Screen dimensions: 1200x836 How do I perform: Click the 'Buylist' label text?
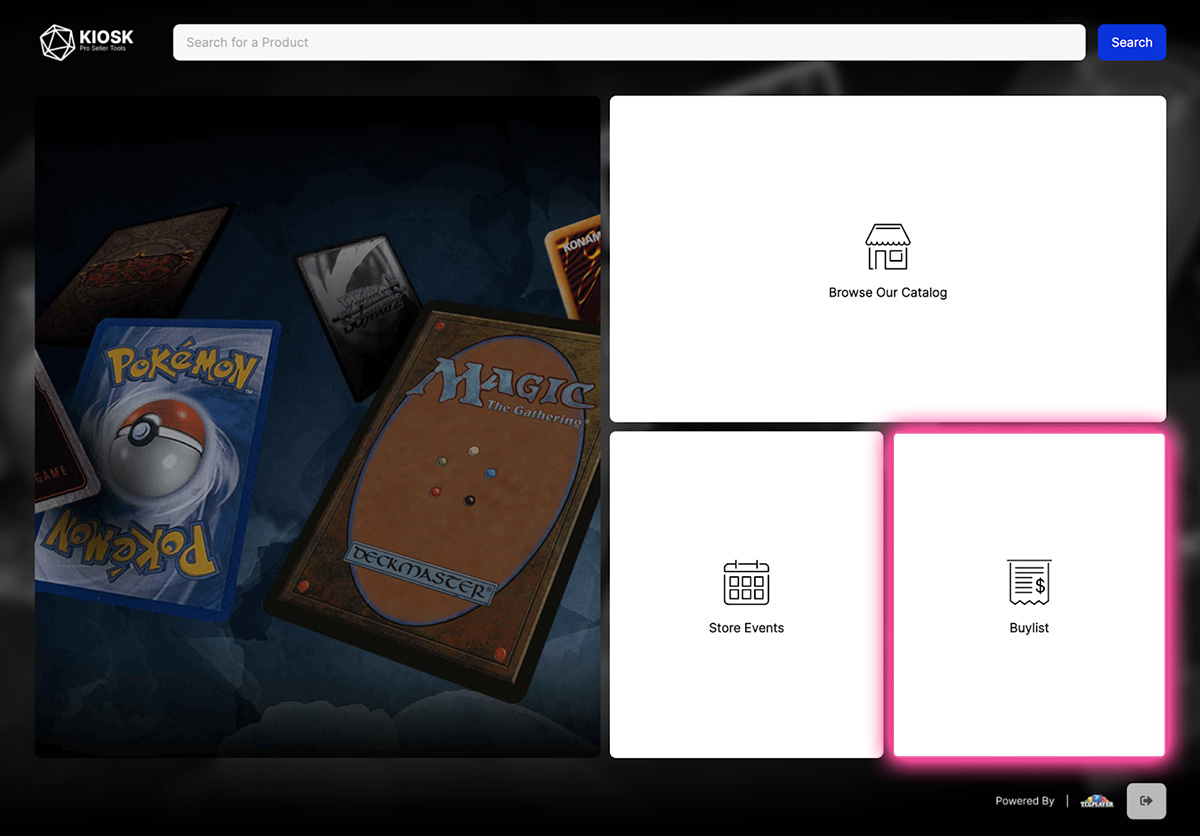click(x=1029, y=628)
